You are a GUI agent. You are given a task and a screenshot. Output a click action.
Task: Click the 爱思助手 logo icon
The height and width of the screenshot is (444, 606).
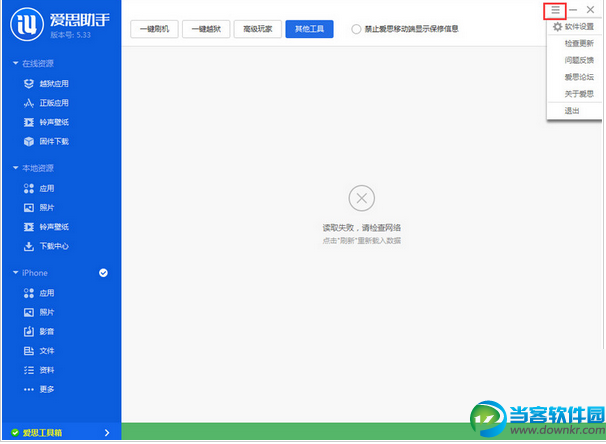coord(27,24)
